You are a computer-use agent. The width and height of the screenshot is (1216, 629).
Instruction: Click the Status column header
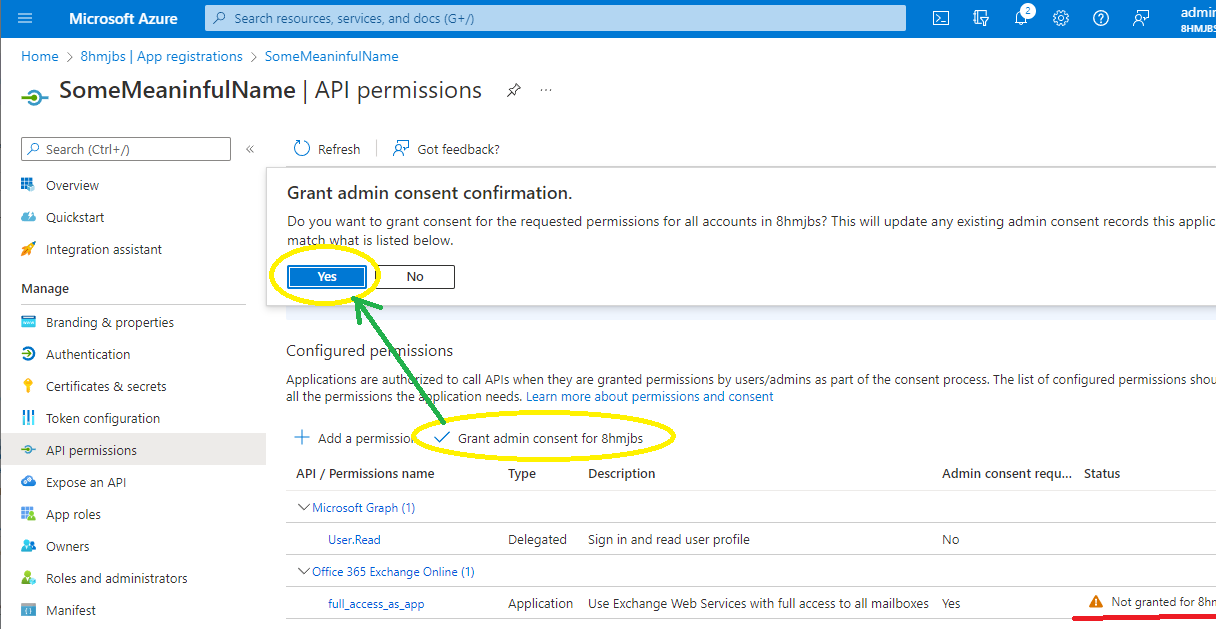point(1102,473)
